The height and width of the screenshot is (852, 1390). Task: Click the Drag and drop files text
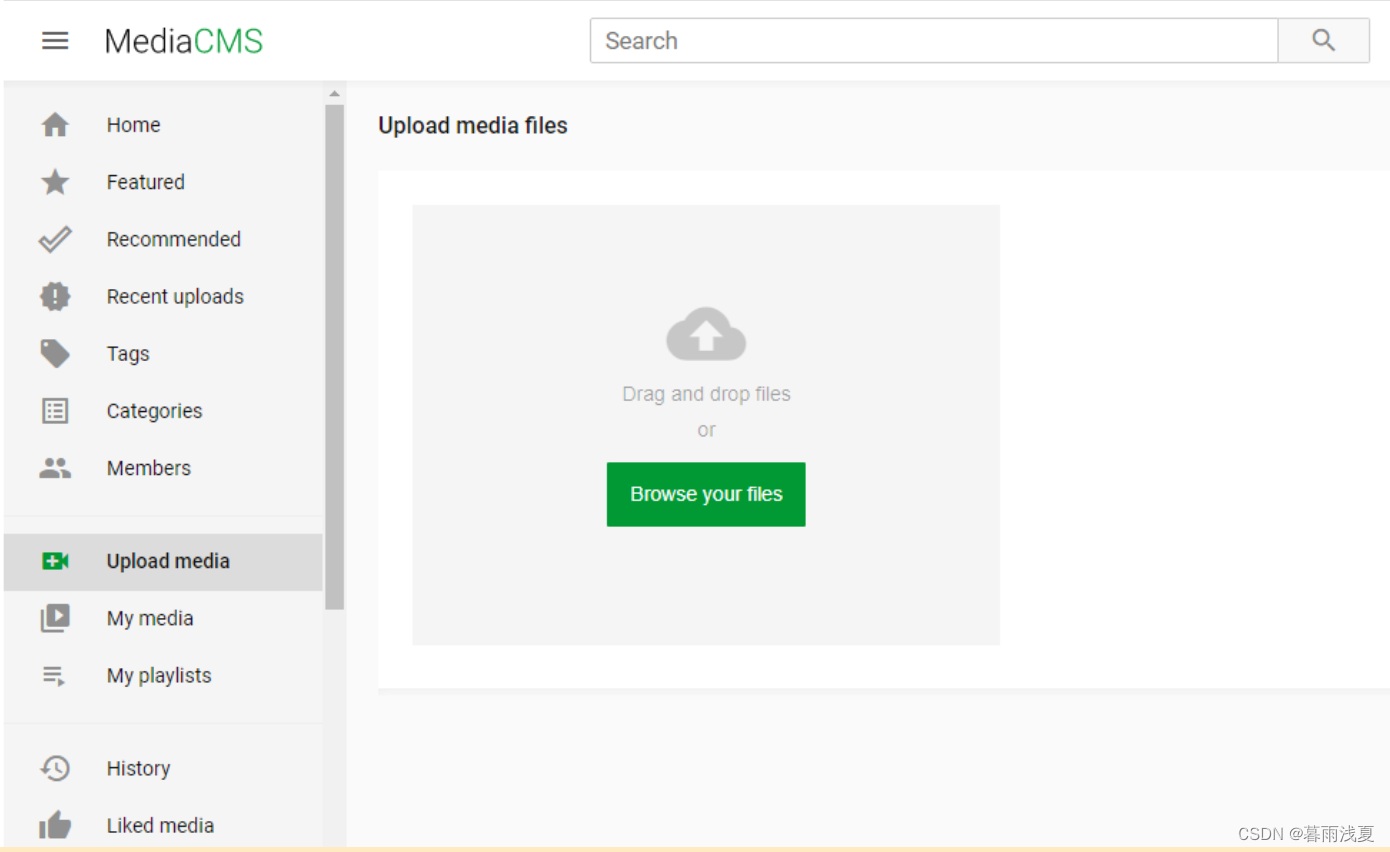click(706, 394)
